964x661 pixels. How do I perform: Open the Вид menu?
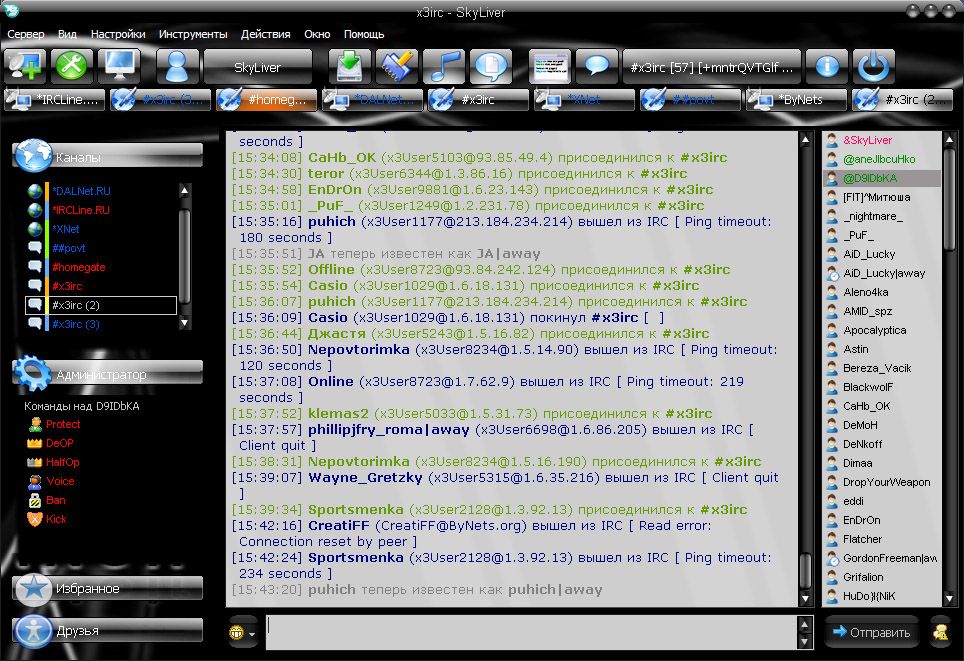coord(67,34)
